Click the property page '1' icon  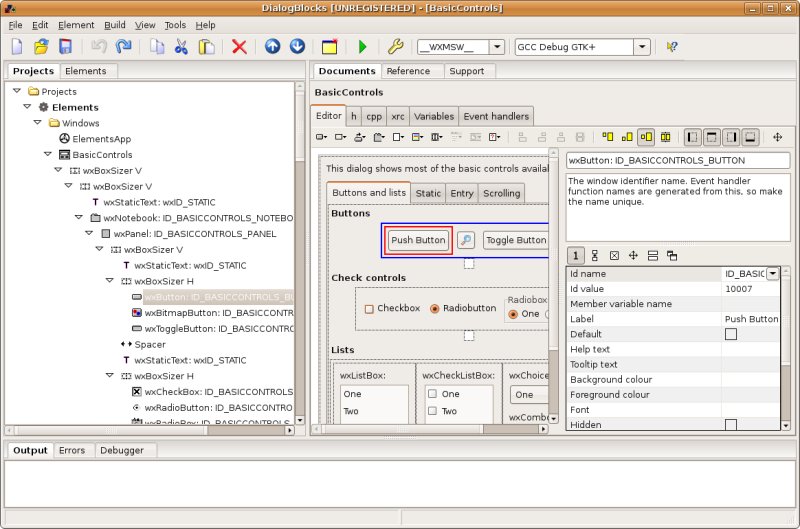[x=576, y=256]
